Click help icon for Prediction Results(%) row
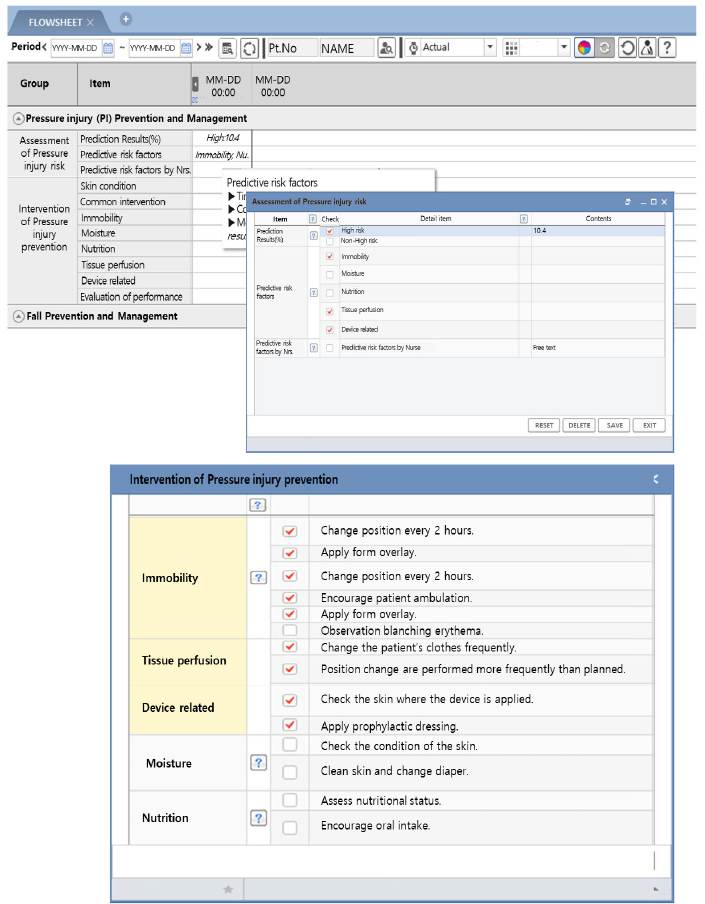This screenshot has width=705, height=904. pyautogui.click(x=314, y=235)
